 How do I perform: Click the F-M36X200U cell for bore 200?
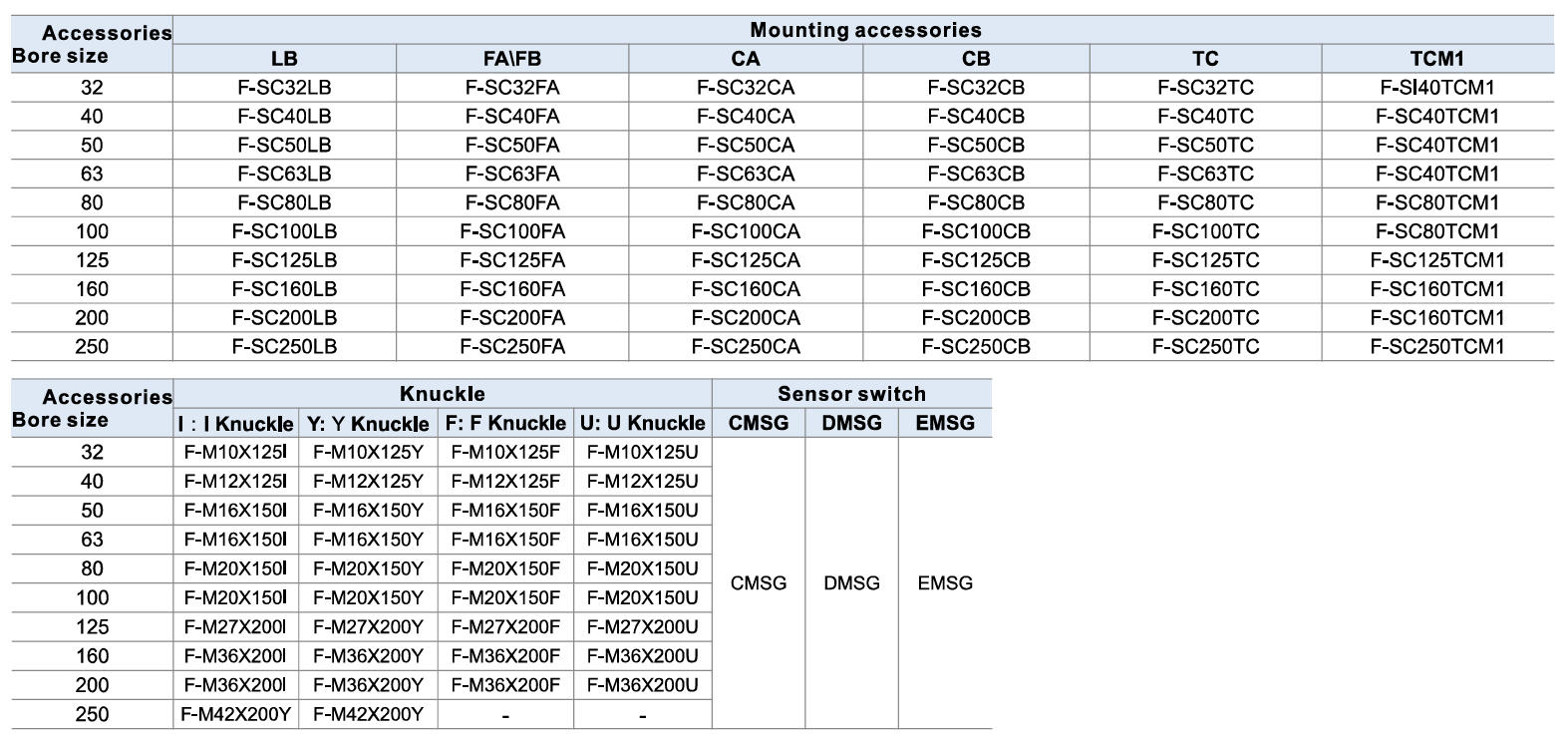[x=642, y=685]
